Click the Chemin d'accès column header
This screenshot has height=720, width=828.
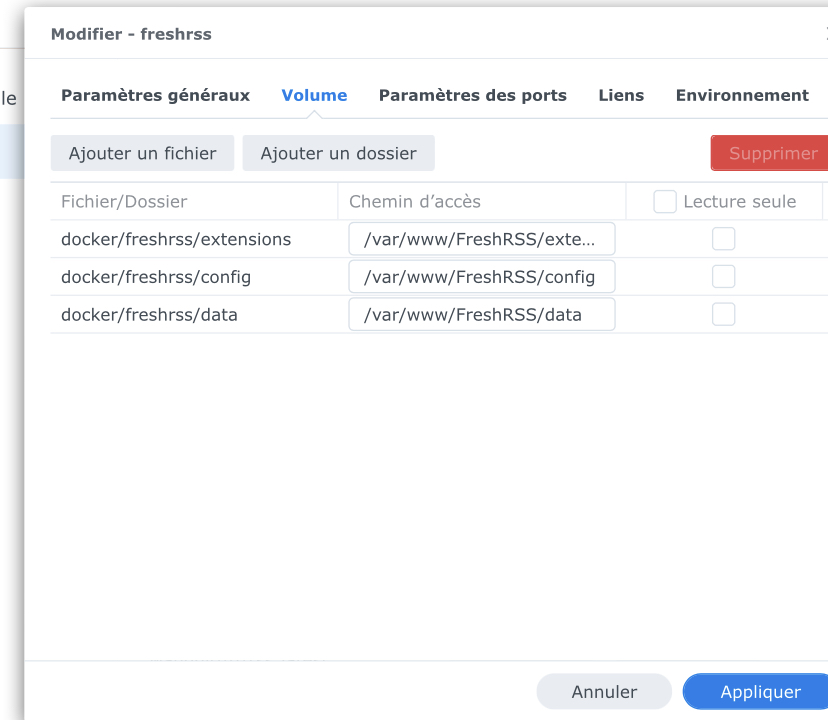[x=482, y=202]
